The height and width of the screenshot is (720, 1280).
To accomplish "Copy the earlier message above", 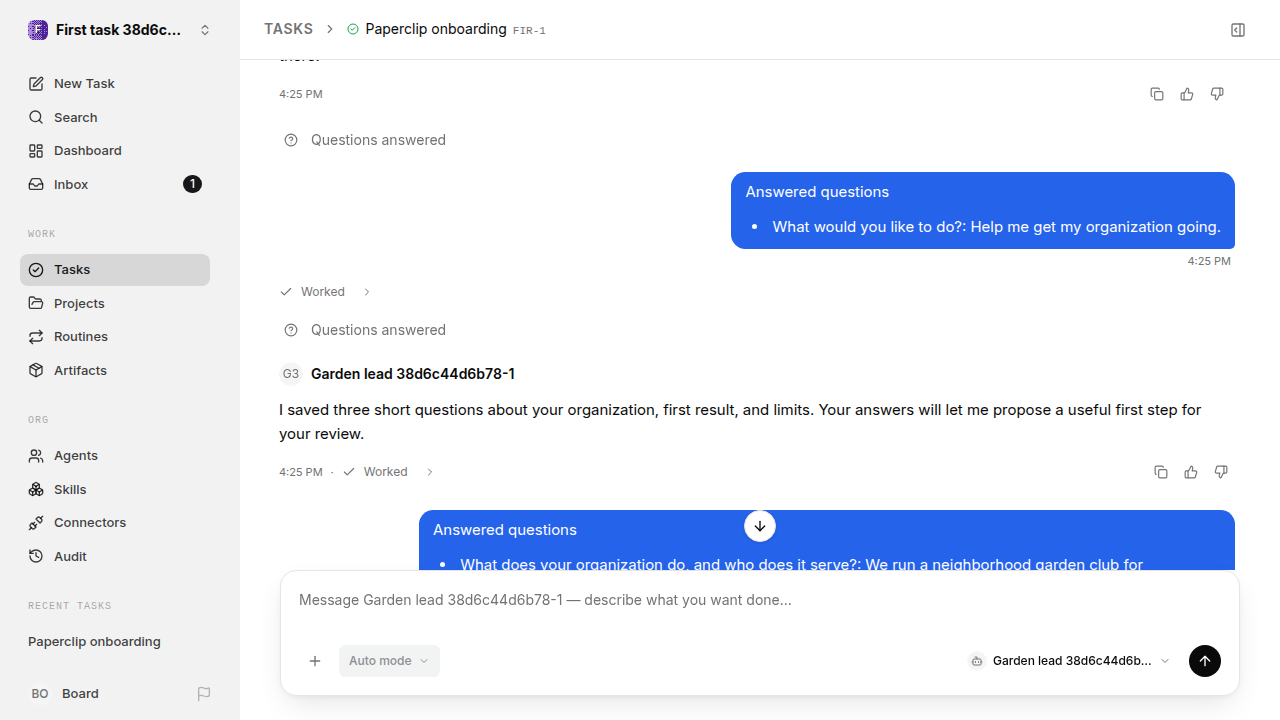I will pos(1157,94).
